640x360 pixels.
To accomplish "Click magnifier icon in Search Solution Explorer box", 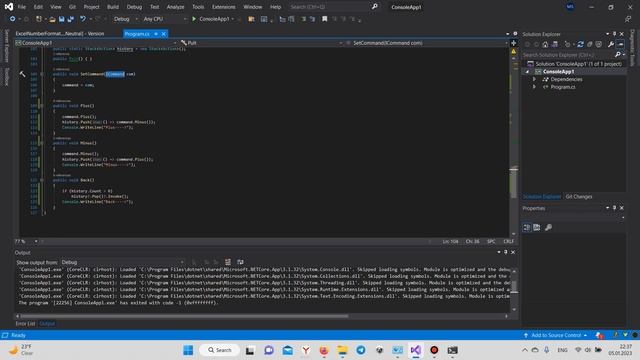I will click(x=618, y=55).
